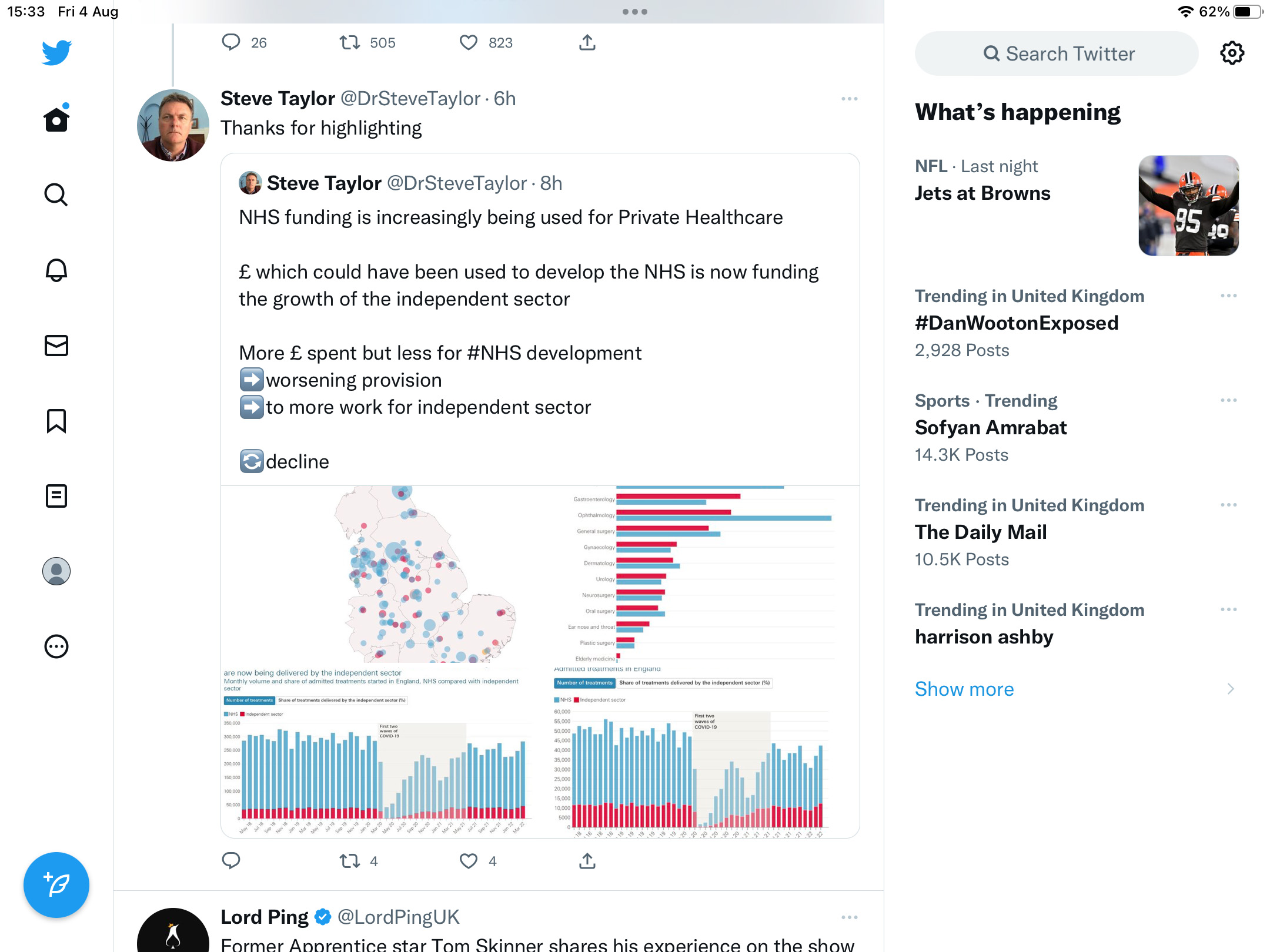Screen dimensions: 1270x952
Task: View the Jets at Browns player photo
Action: (1188, 206)
